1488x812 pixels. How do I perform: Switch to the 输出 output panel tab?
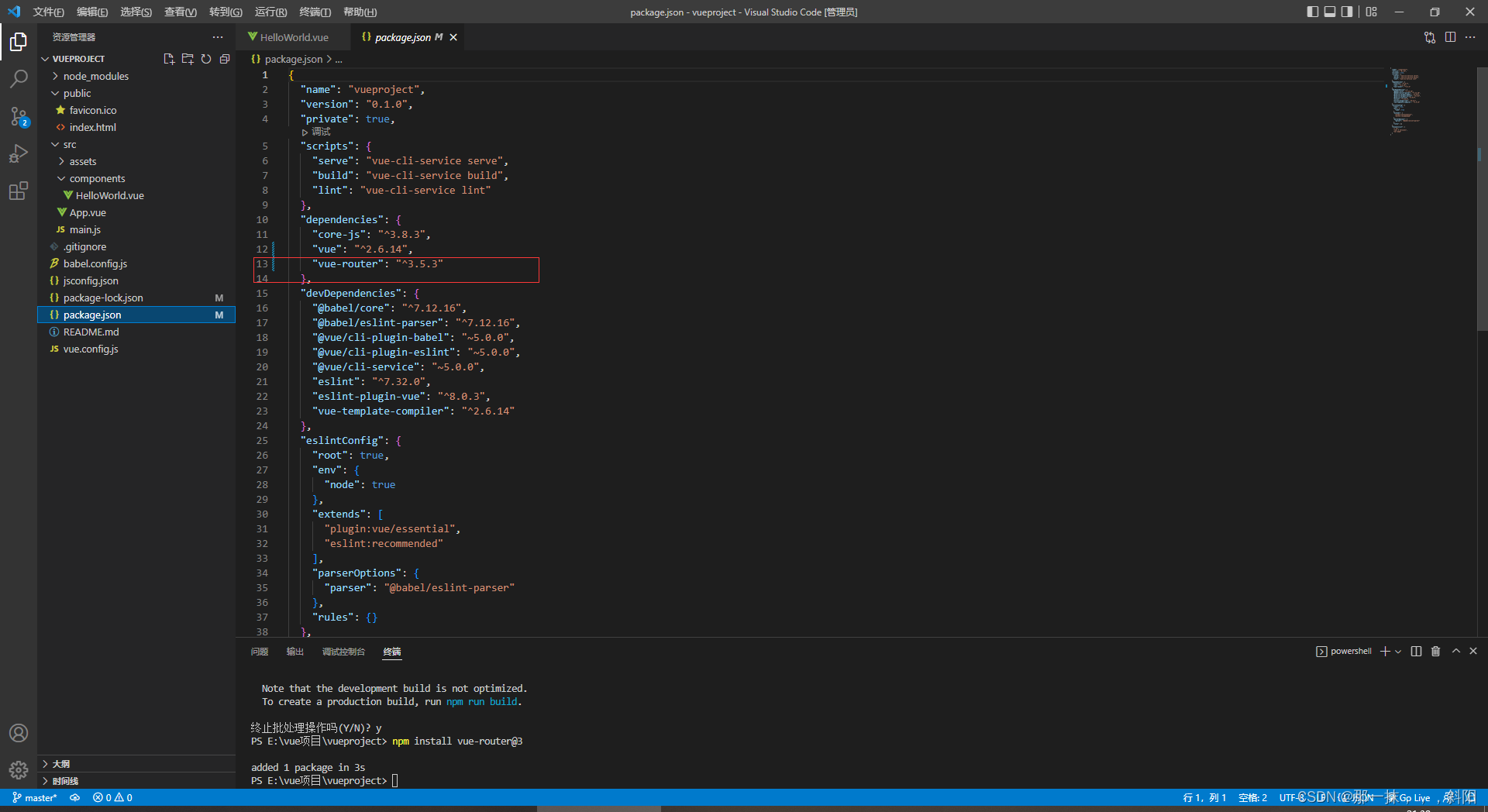pos(295,652)
